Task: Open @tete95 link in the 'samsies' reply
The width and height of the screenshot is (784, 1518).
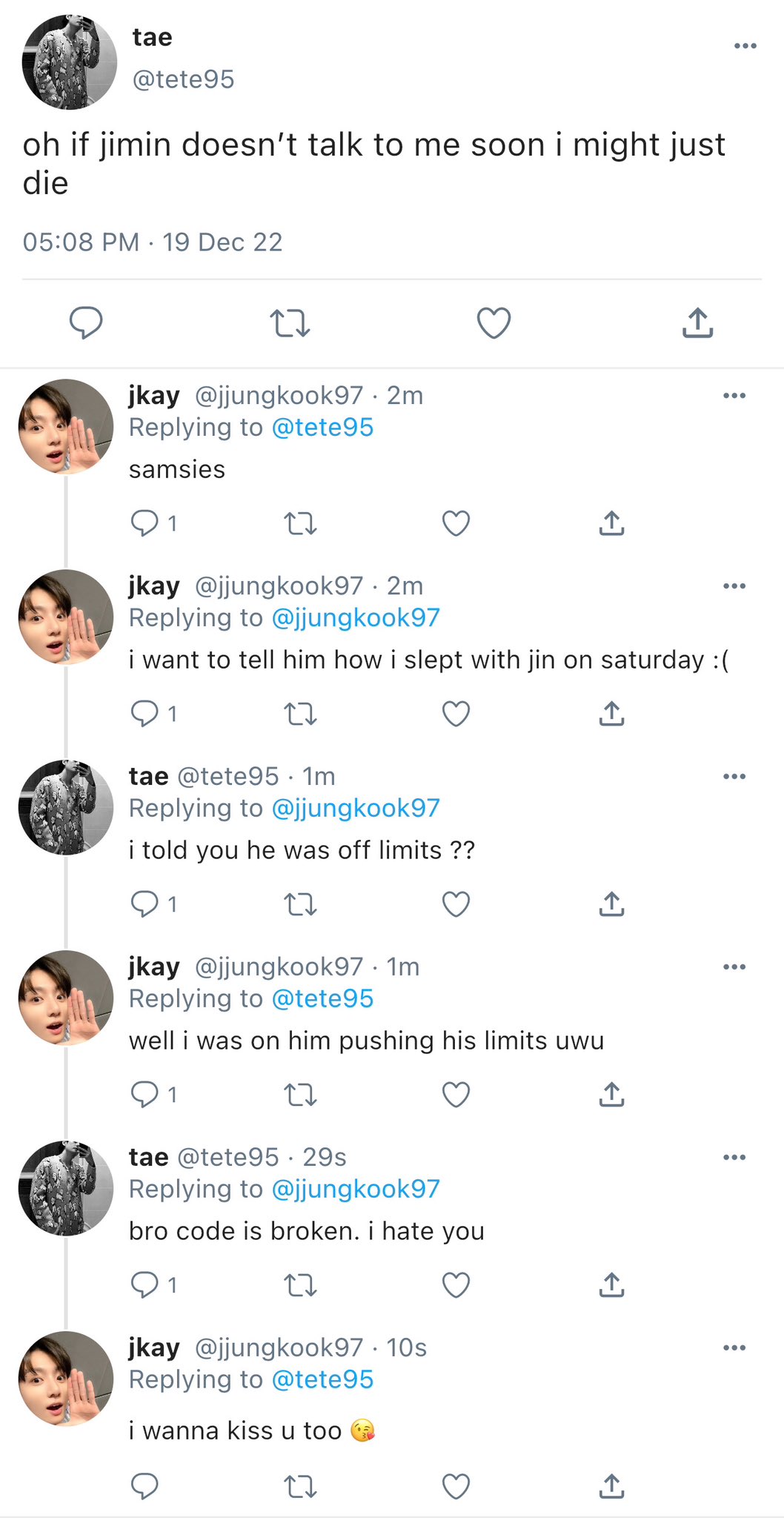Action: 323,428
